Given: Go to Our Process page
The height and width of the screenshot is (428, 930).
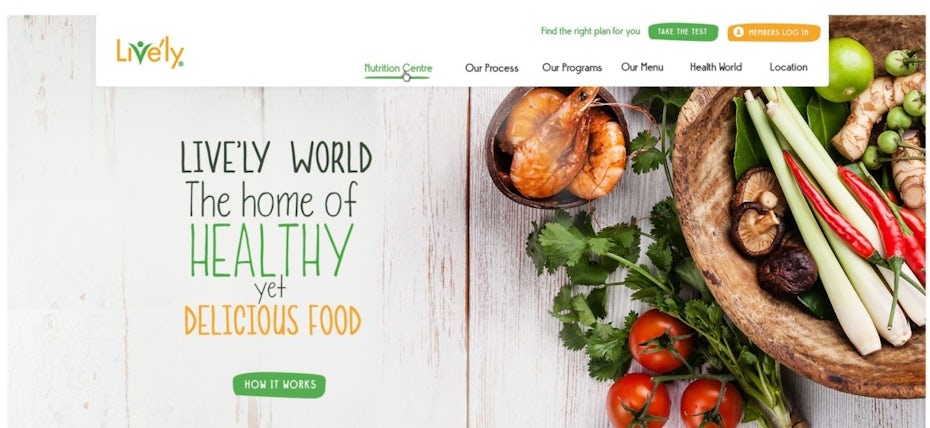Looking at the screenshot, I should (492, 68).
